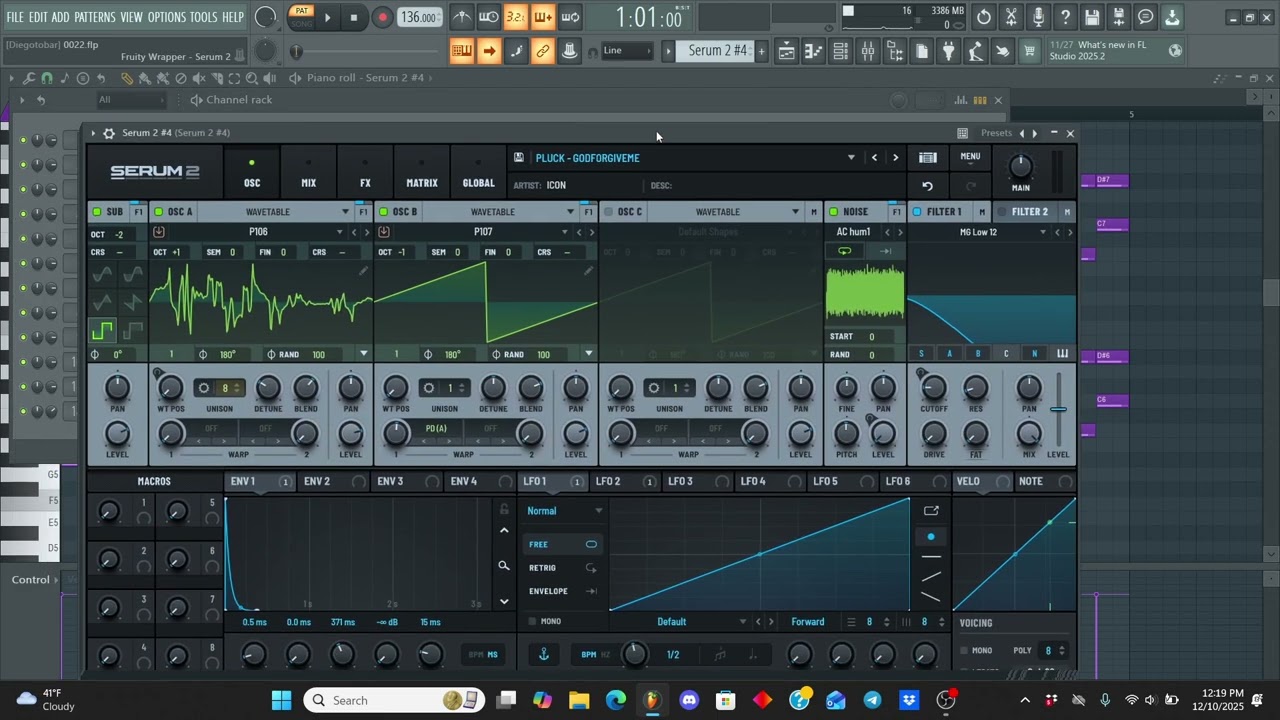Click the undo history icon in toolbar
Viewport: 1280px width, 720px height.
pyautogui.click(x=984, y=17)
